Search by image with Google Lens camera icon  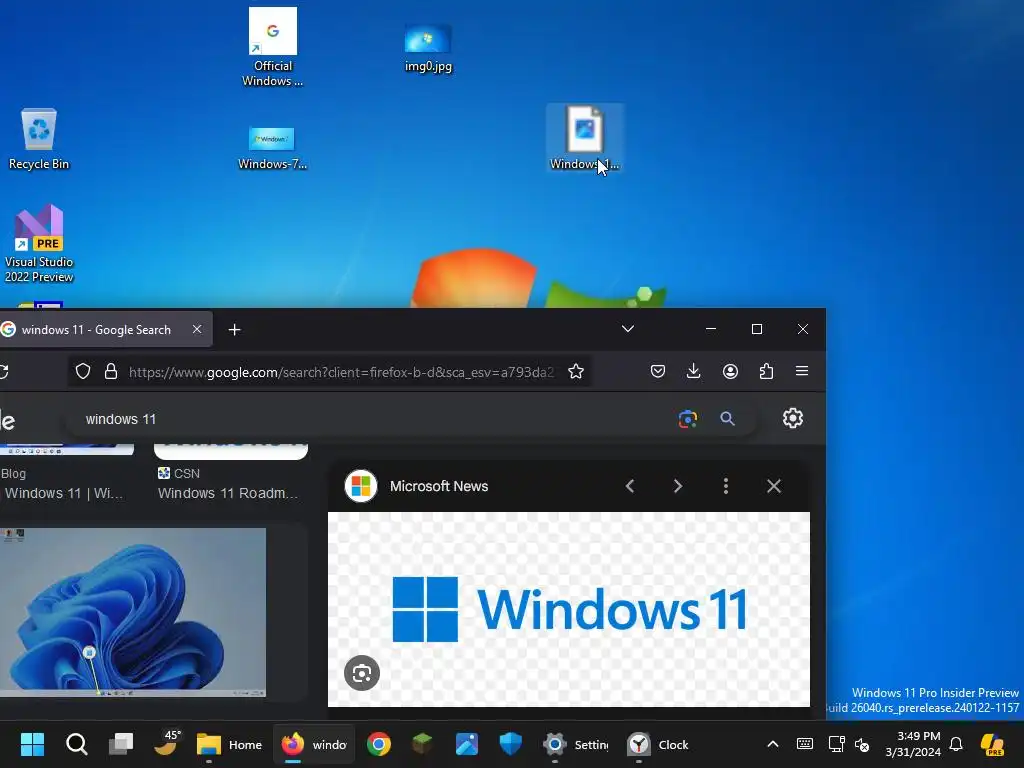[688, 419]
